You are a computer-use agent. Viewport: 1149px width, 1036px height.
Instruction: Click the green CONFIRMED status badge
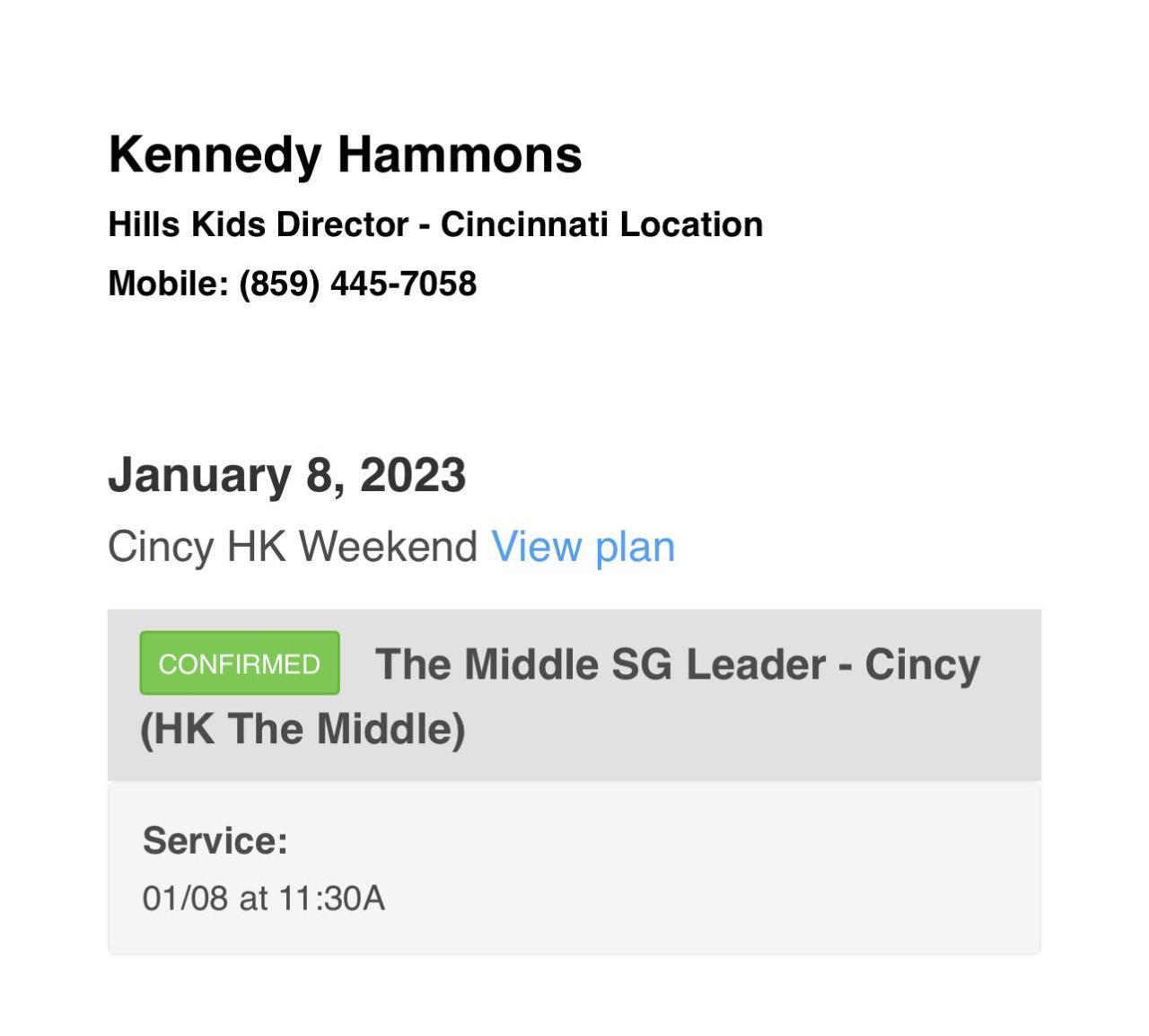click(240, 663)
